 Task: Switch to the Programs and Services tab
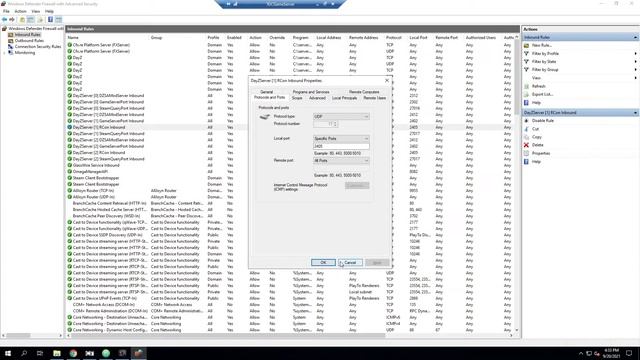tap(311, 92)
